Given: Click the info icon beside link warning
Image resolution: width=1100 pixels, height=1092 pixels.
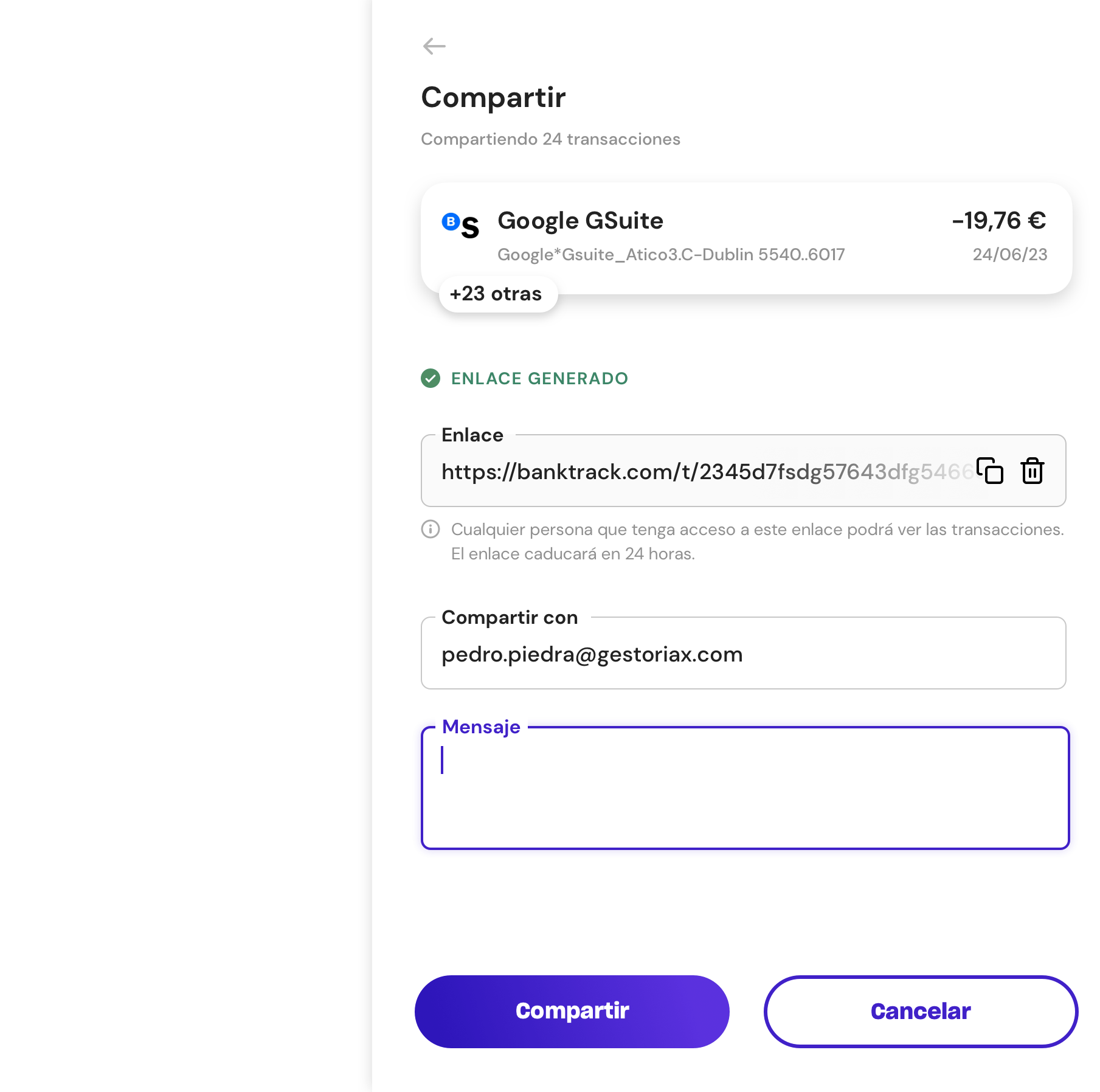Looking at the screenshot, I should click(431, 529).
